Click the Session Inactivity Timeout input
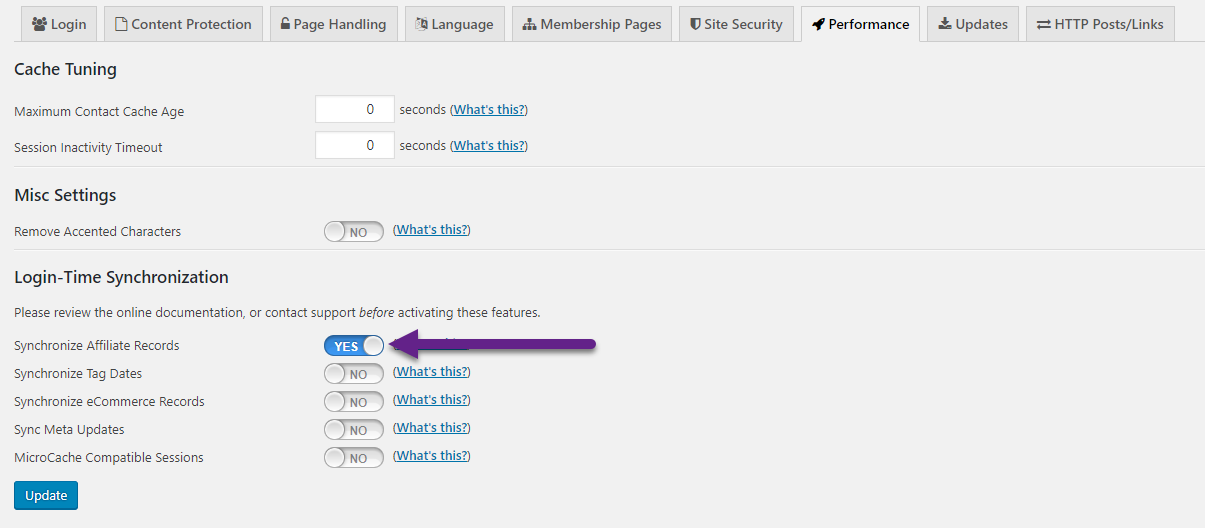 pos(355,145)
